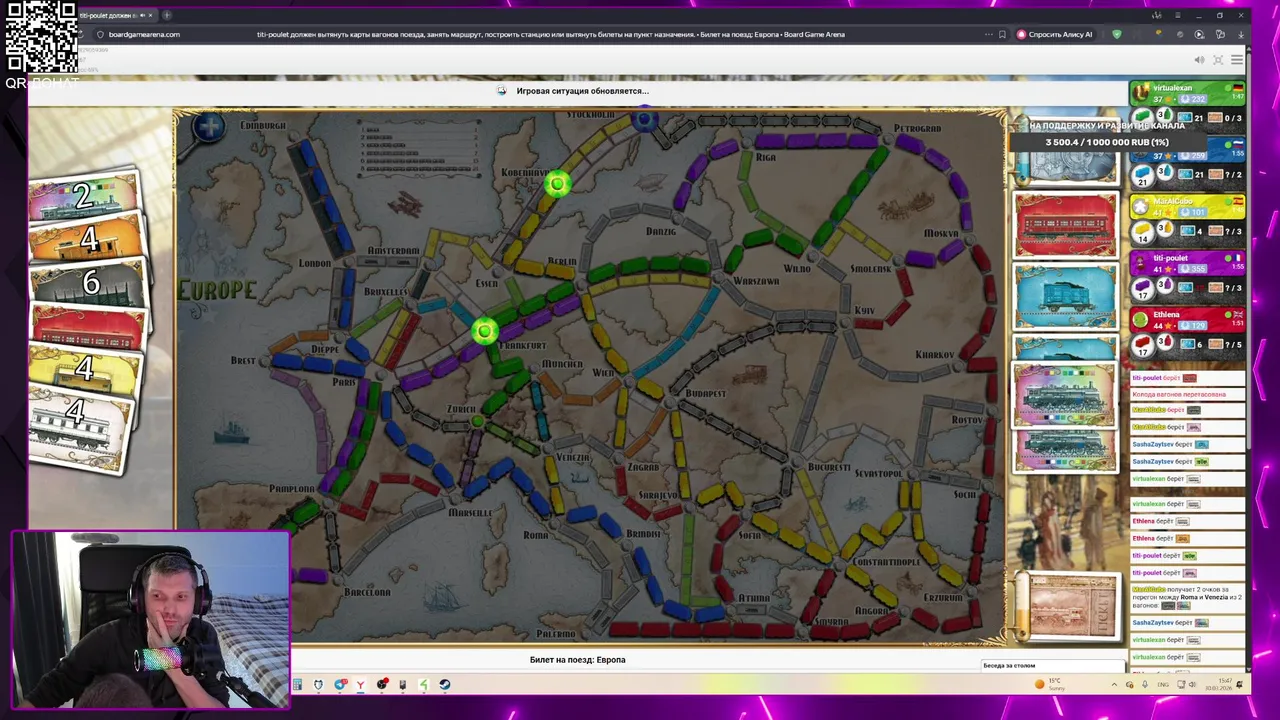
Task: Open titi-poulet player name link
Action: pyautogui.click(x=1170, y=258)
